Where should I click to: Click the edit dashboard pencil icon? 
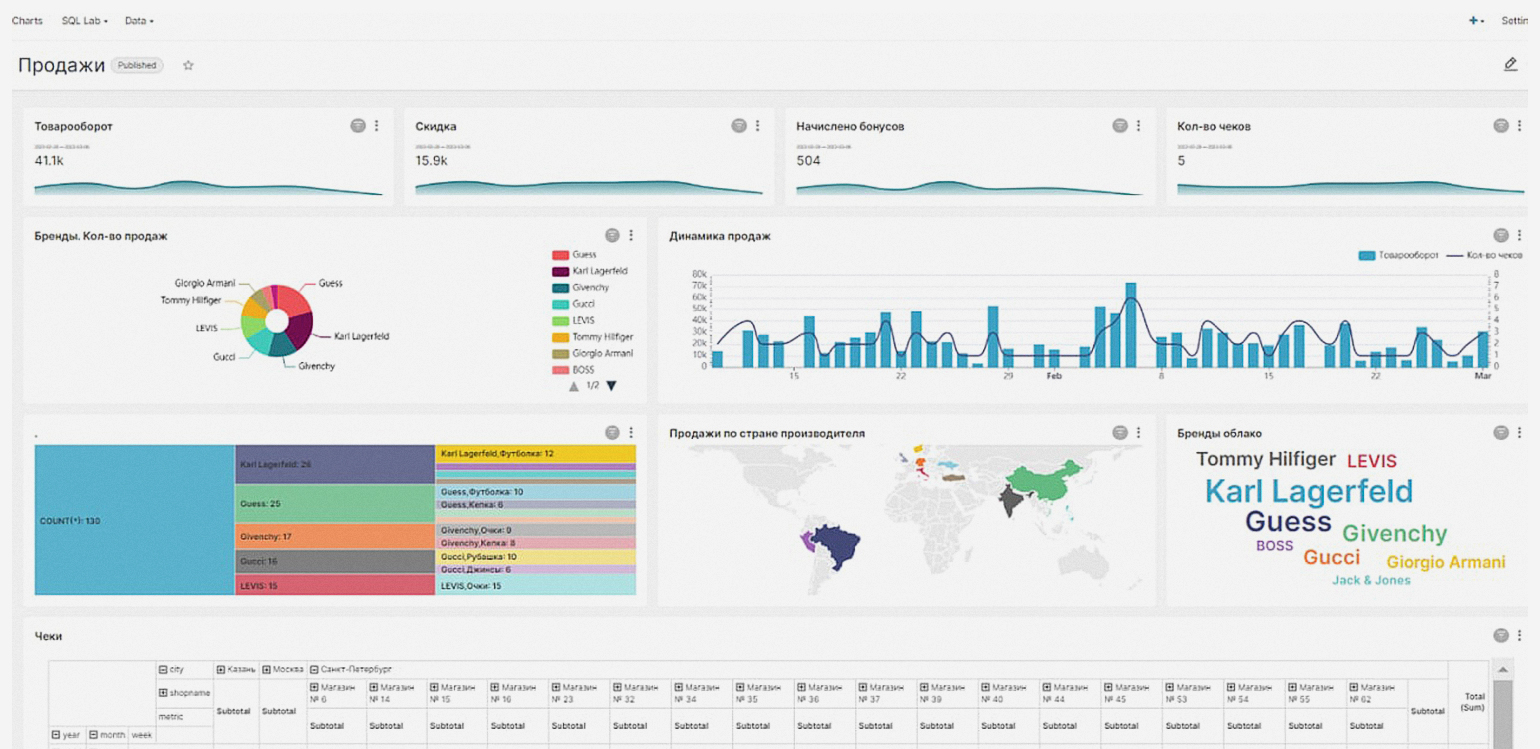1510,65
